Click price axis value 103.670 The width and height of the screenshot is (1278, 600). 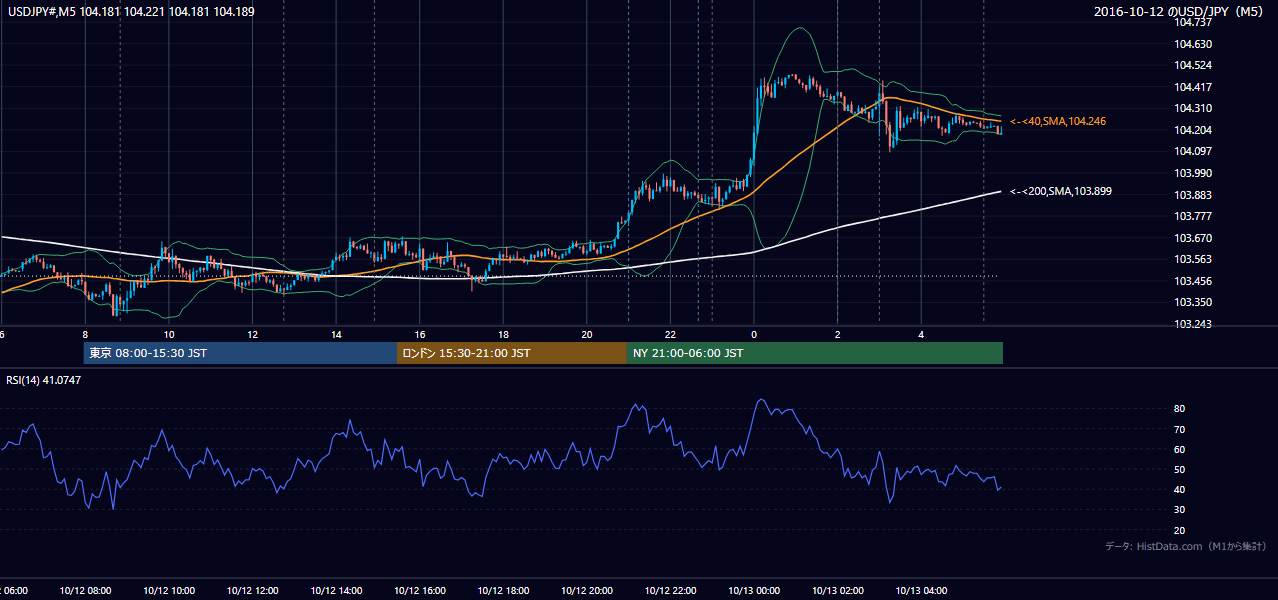(1193, 238)
